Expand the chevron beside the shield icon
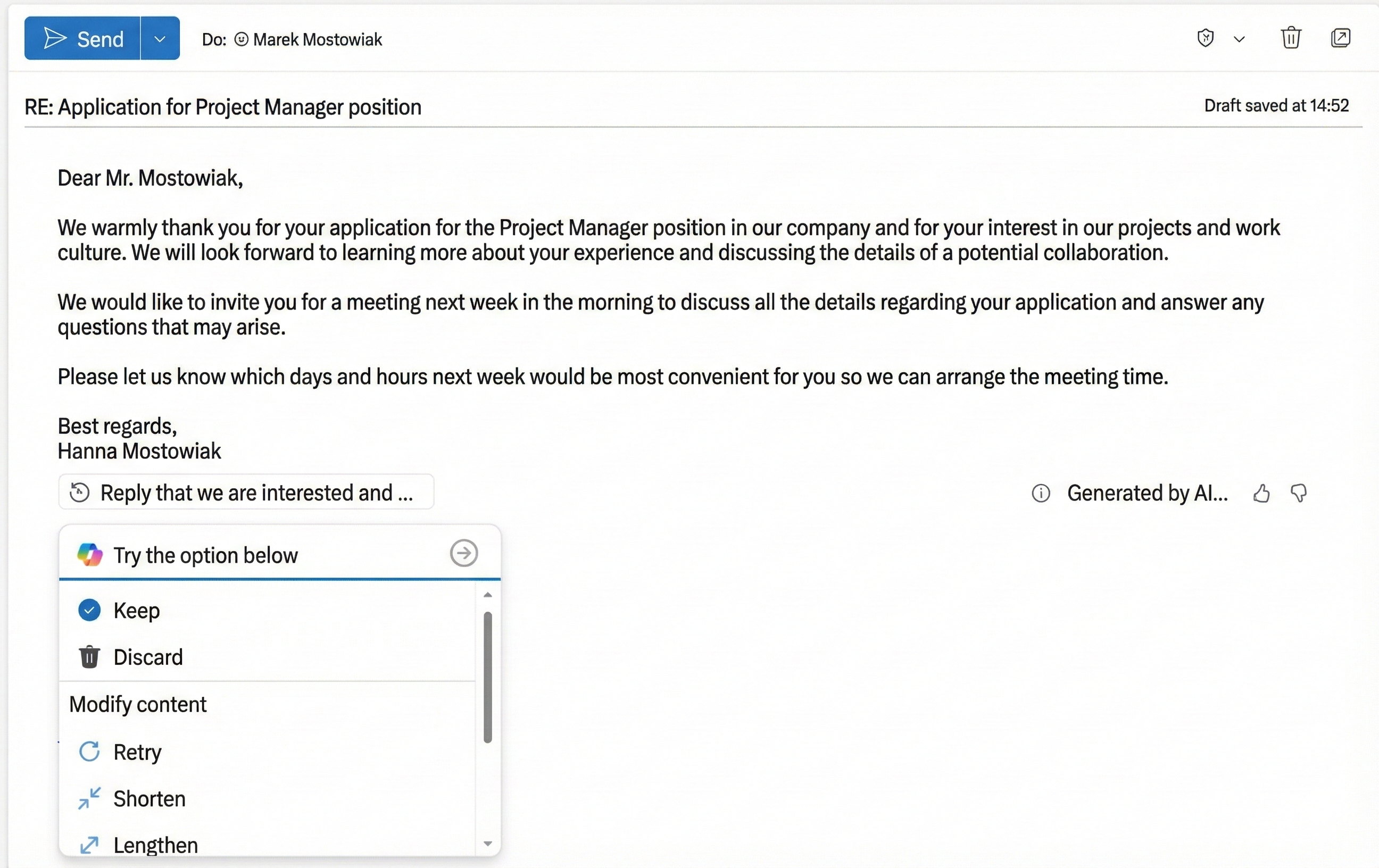This screenshot has width=1379, height=868. (x=1239, y=39)
